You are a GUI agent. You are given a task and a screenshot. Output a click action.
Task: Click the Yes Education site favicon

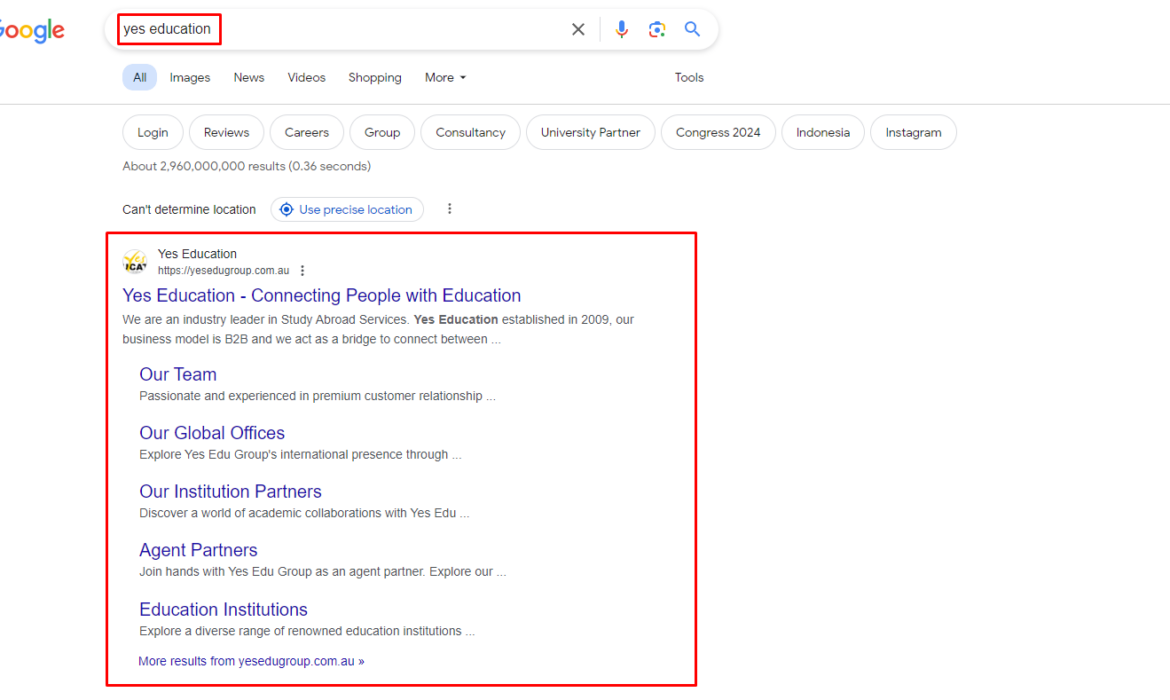(x=135, y=262)
